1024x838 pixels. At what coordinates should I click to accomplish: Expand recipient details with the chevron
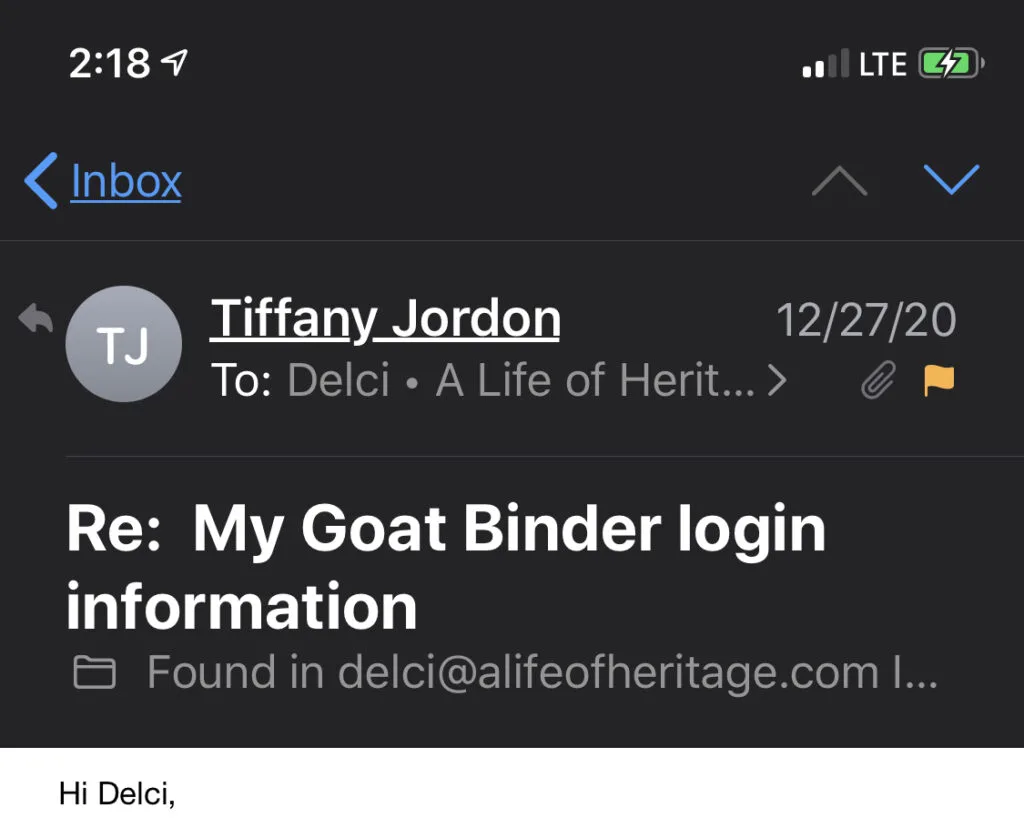[776, 380]
